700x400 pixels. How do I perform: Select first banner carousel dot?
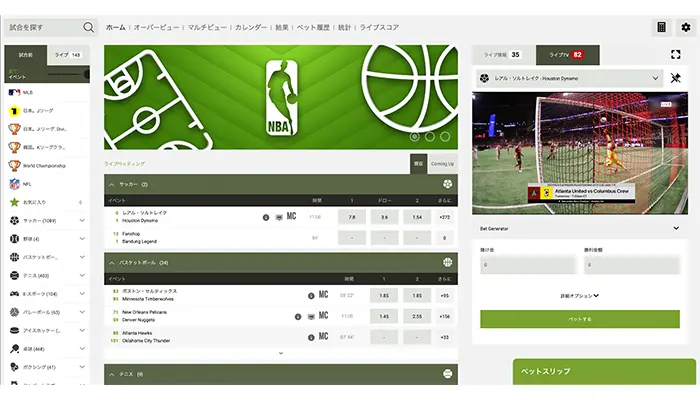click(414, 137)
